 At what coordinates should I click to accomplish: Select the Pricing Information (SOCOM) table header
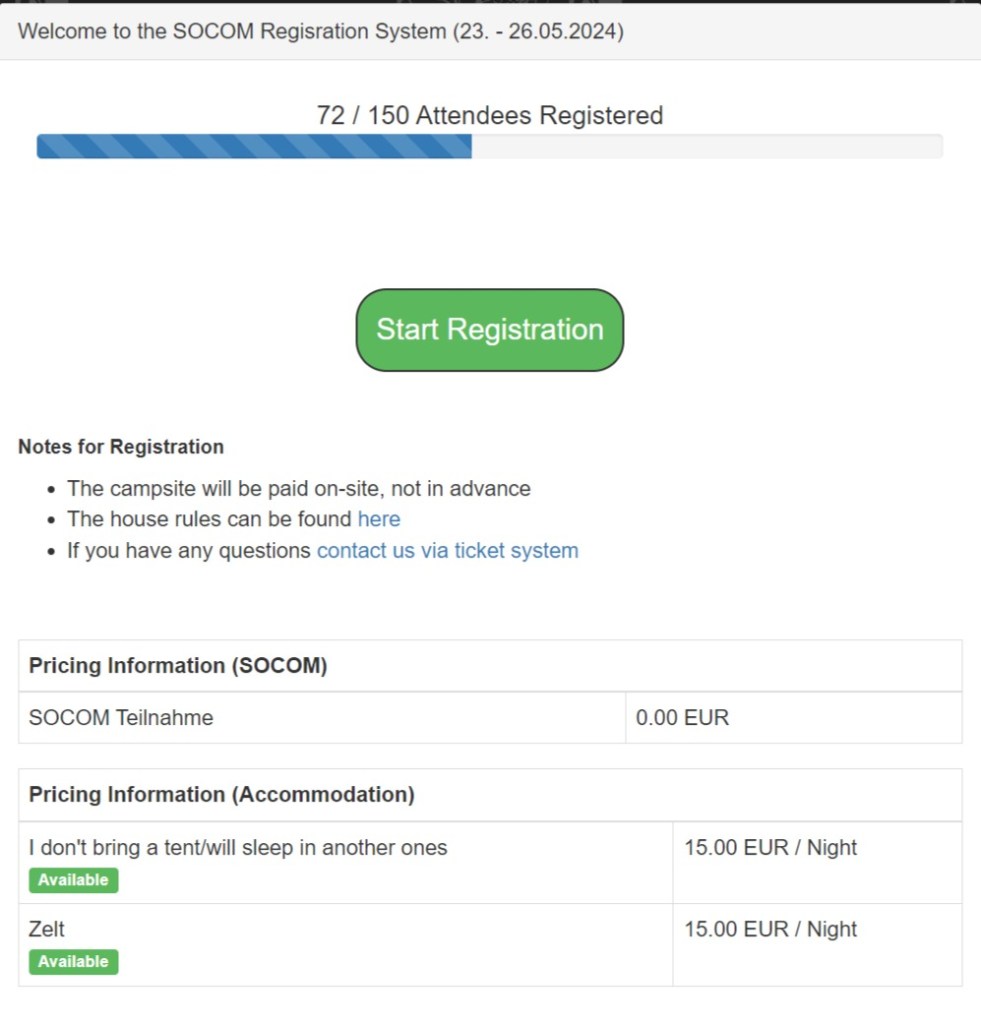point(178,666)
